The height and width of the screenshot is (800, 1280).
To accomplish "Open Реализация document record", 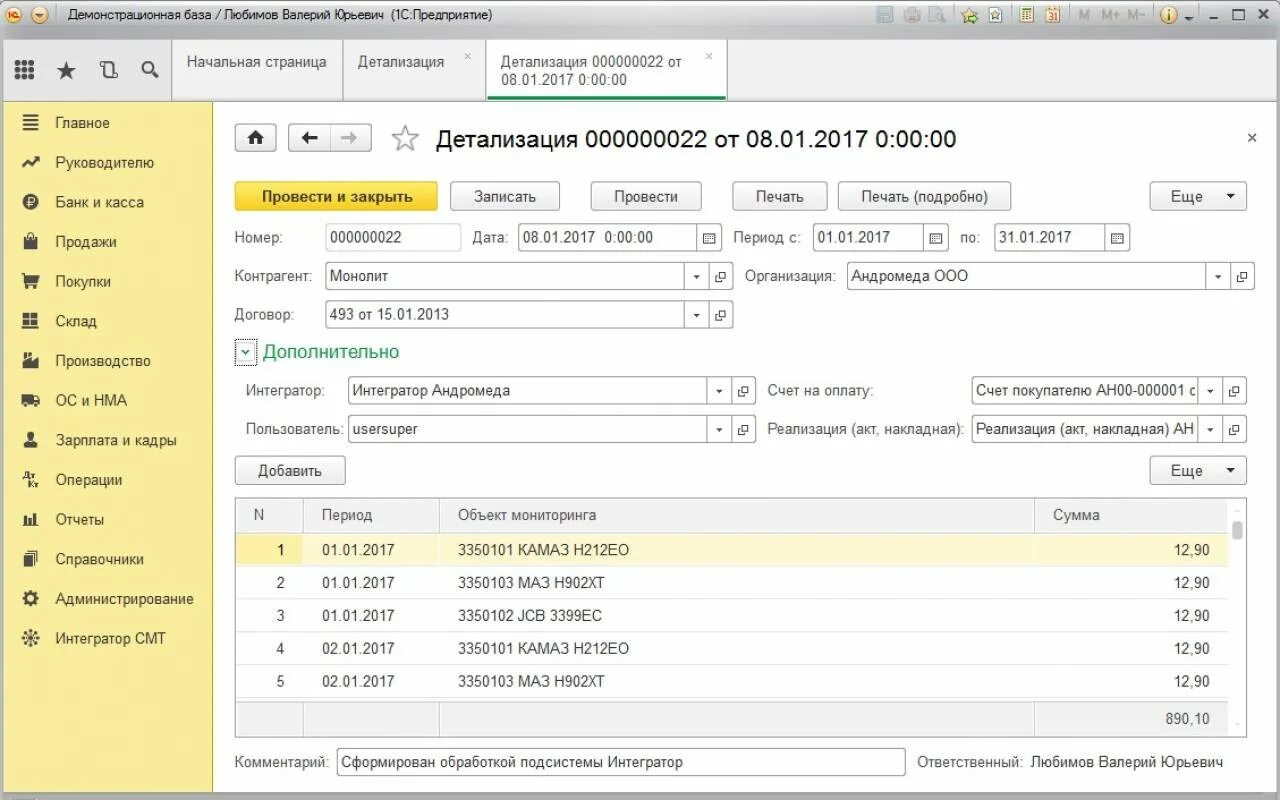I will coord(1235,430).
